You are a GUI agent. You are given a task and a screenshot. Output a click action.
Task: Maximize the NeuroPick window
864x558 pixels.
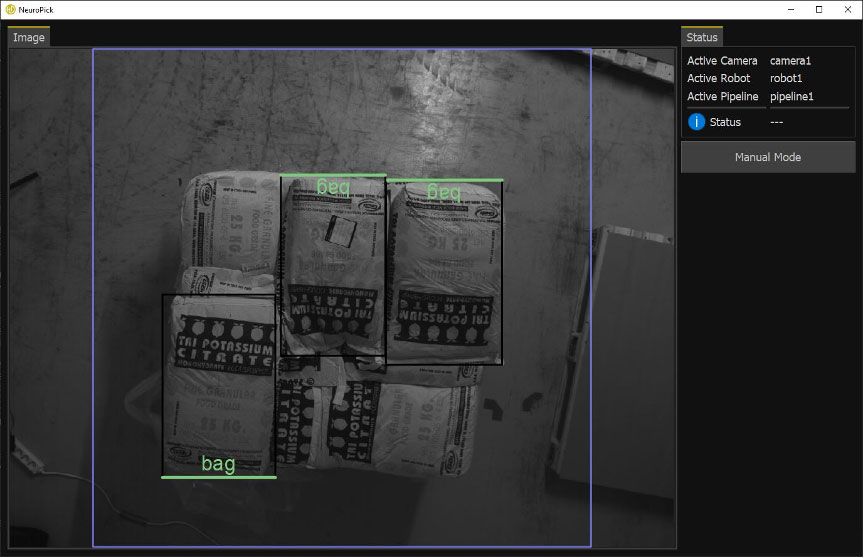click(x=819, y=9)
